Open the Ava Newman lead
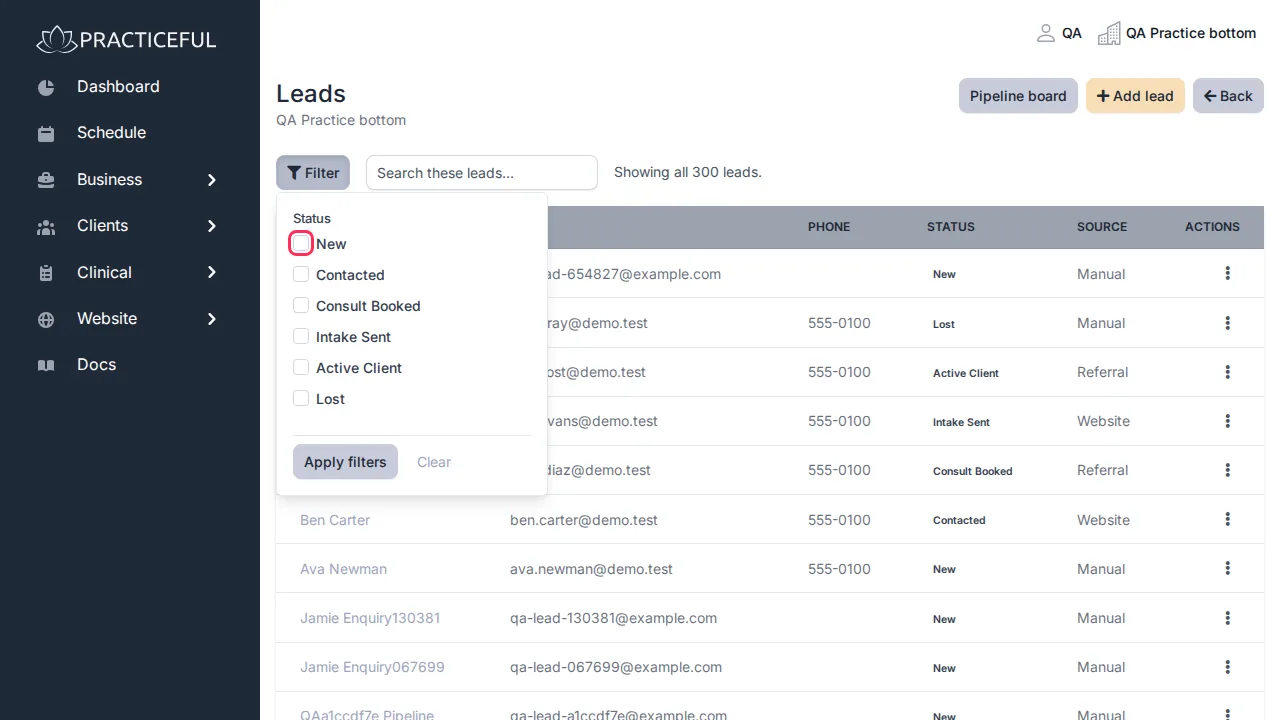The image size is (1280, 720). pyautogui.click(x=343, y=569)
